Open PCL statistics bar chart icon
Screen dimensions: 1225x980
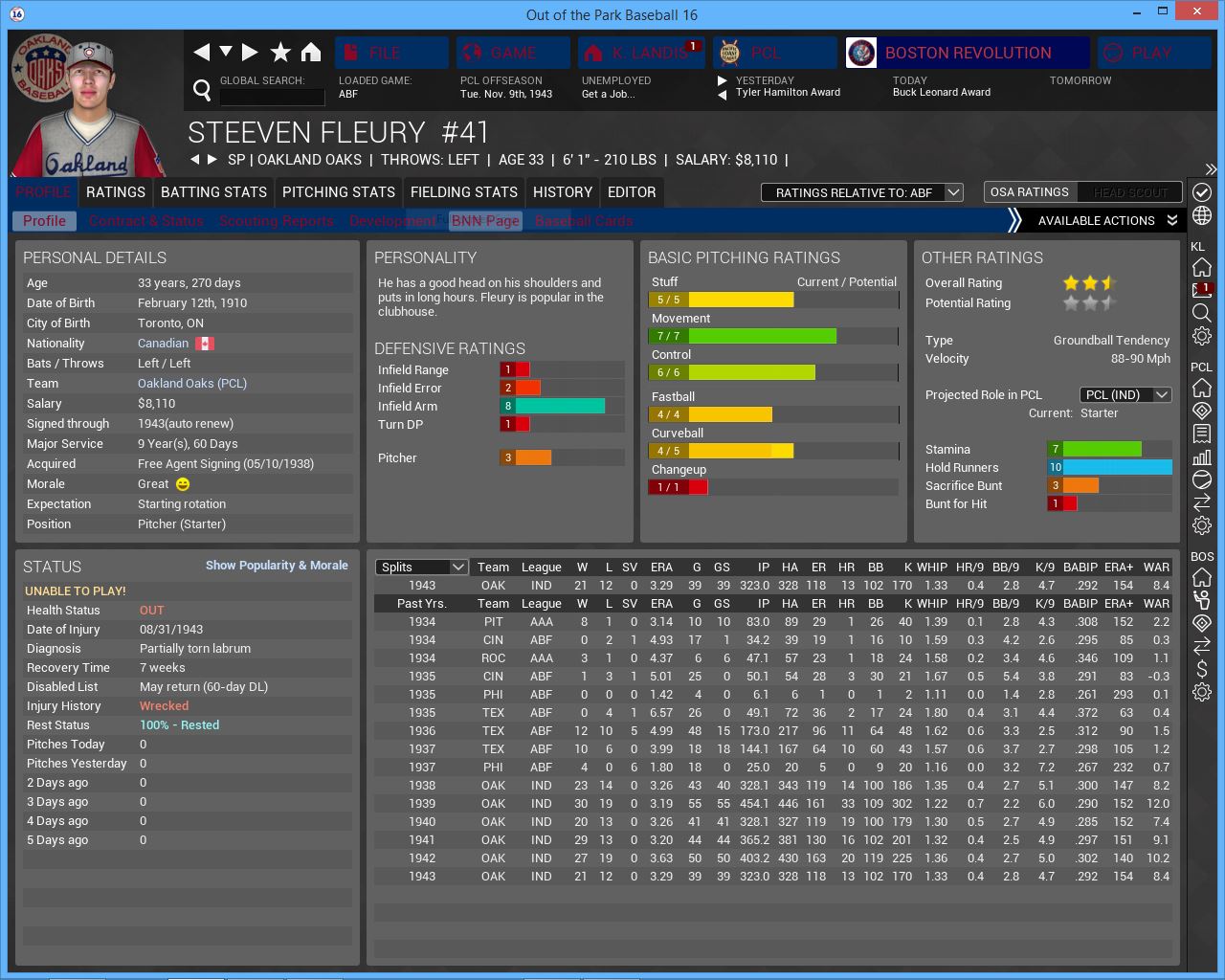point(1202,457)
